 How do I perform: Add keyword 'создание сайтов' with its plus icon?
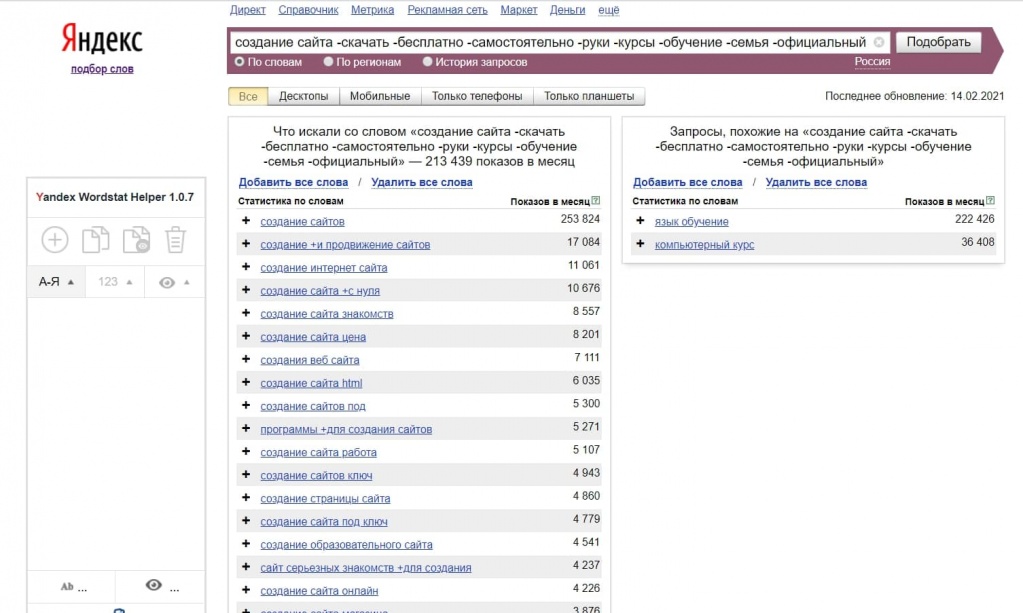point(246,221)
